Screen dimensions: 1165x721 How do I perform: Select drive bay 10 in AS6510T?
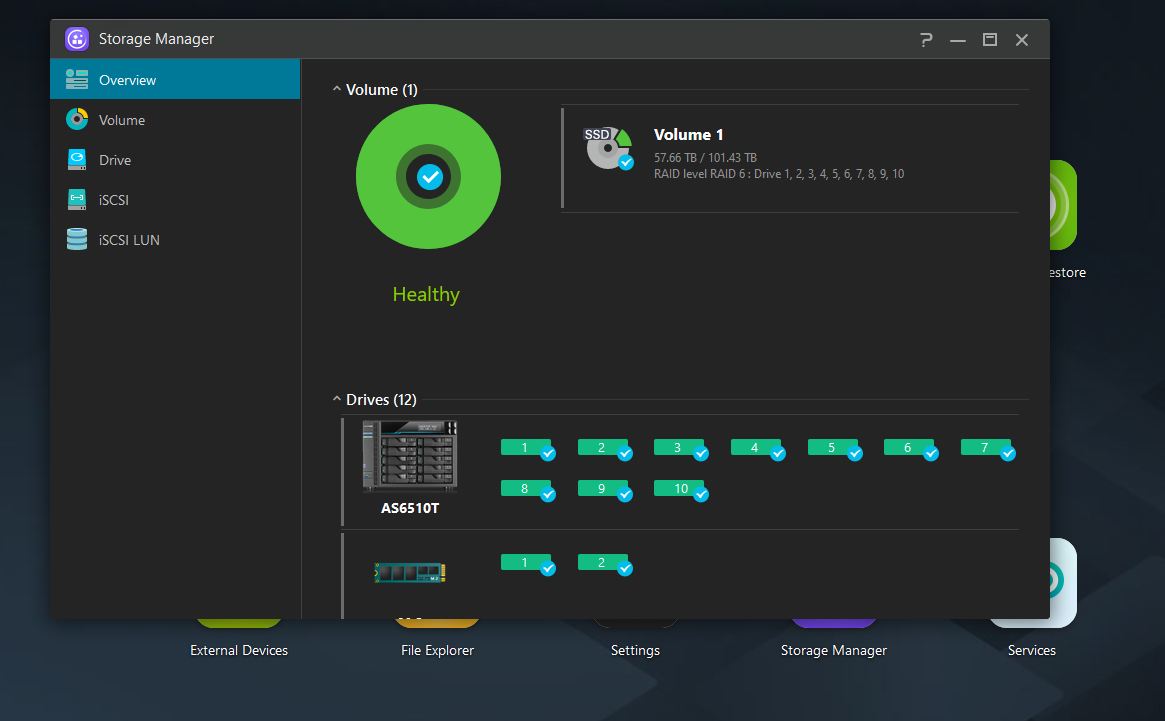click(680, 489)
